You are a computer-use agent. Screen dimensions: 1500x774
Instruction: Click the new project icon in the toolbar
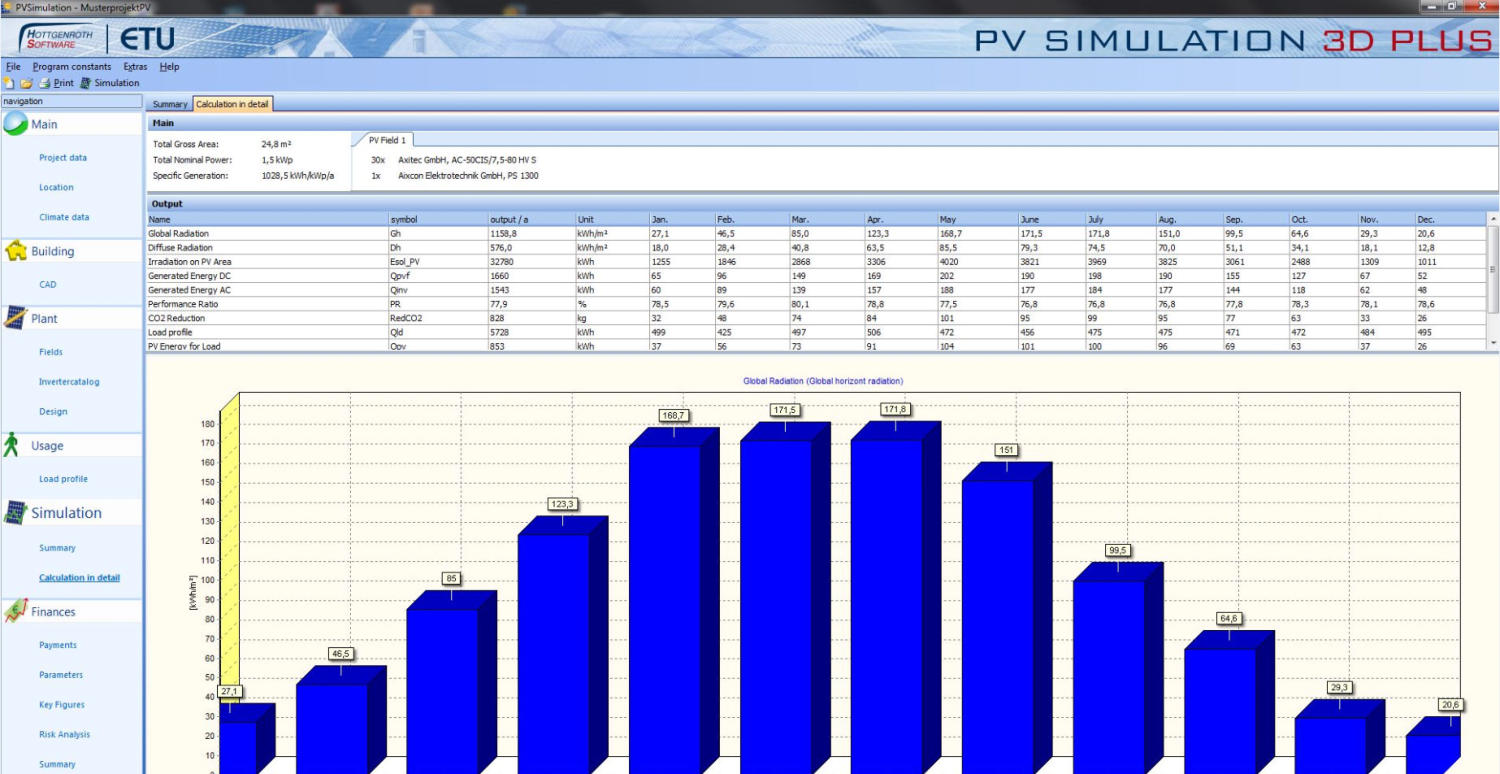[x=8, y=83]
